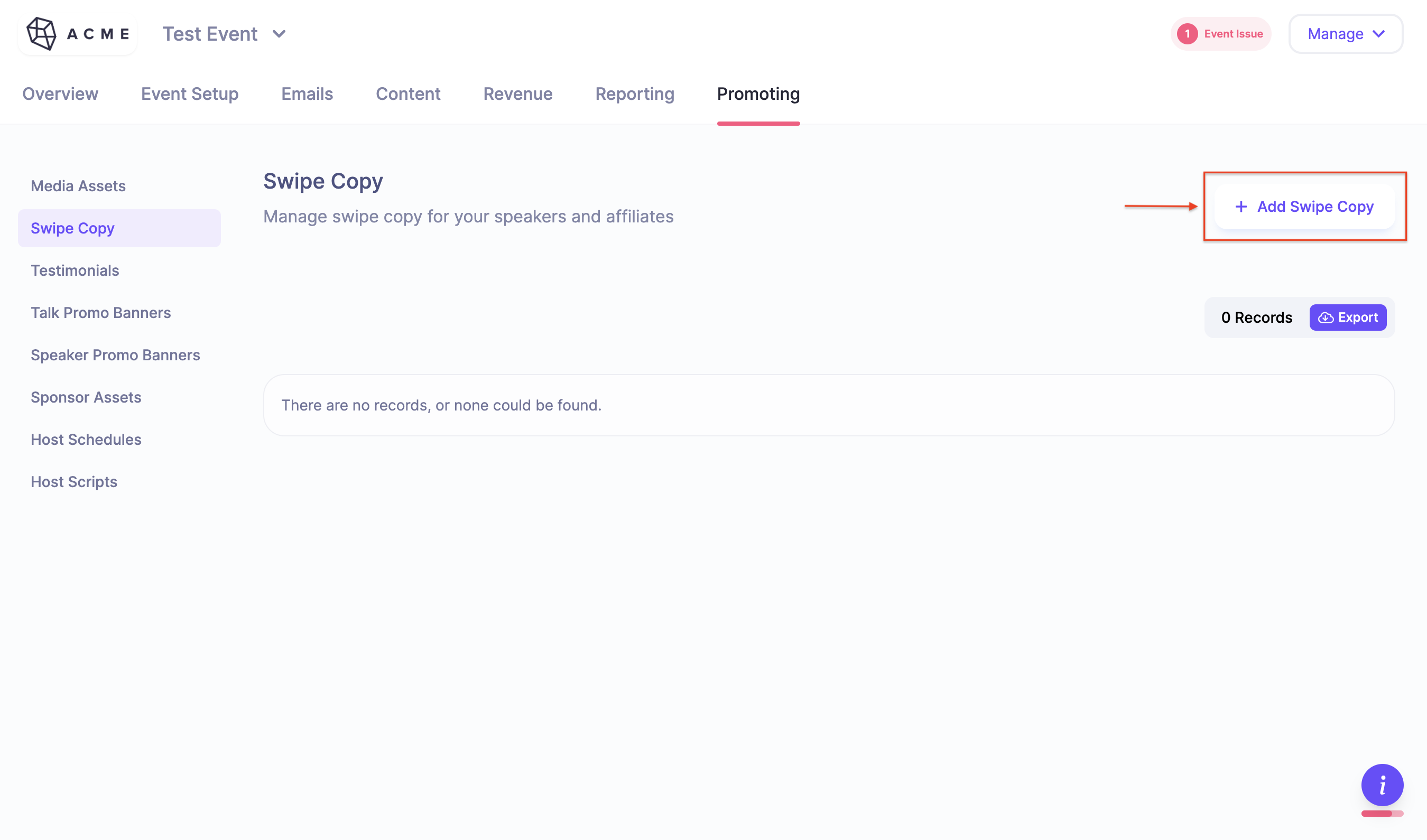The width and height of the screenshot is (1427, 840).
Task: Click the ACME cube logo icon
Action: point(41,33)
